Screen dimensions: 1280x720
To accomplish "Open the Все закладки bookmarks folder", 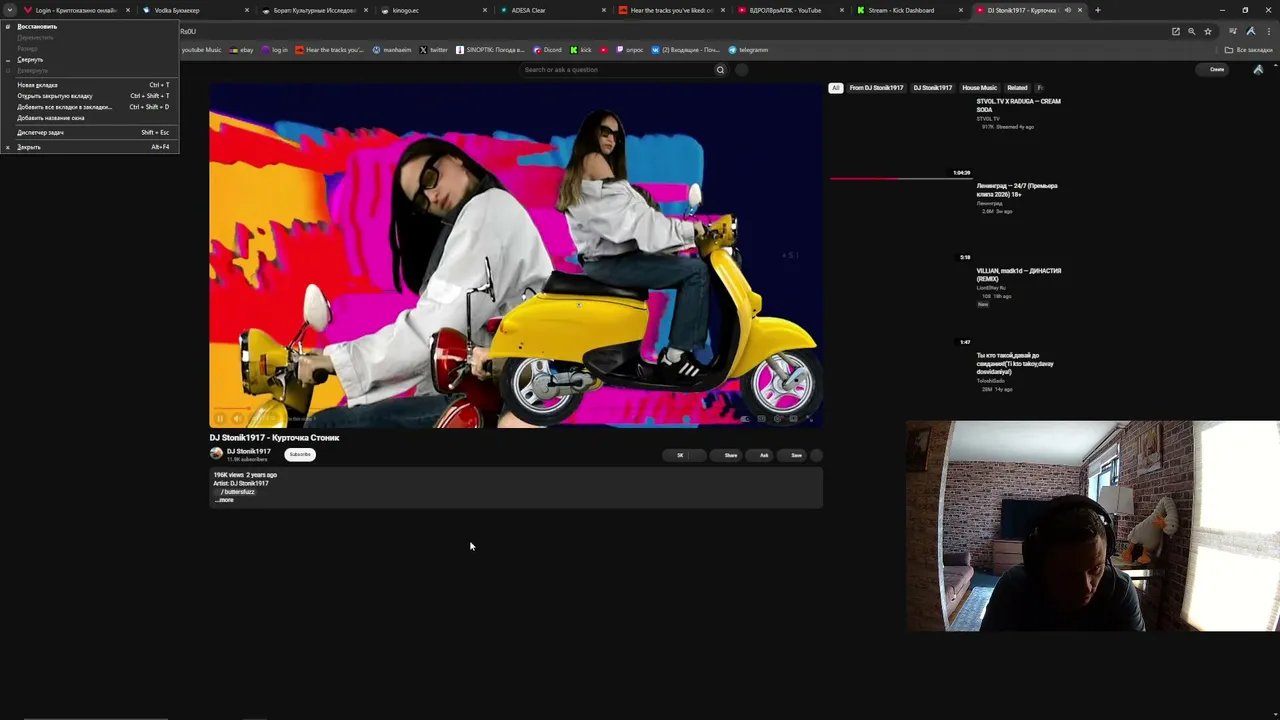I will 1249,50.
